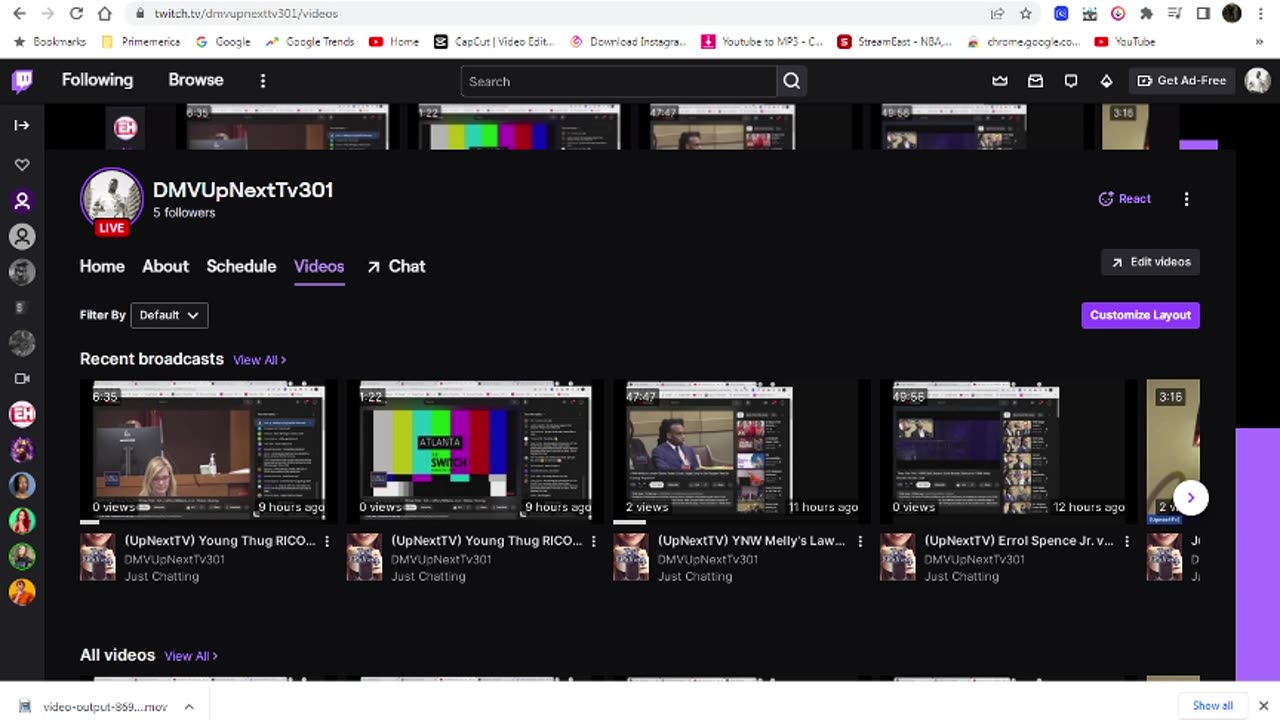This screenshot has height=720, width=1280.
Task: Open View All for Recent broadcasts
Action: [x=259, y=360]
